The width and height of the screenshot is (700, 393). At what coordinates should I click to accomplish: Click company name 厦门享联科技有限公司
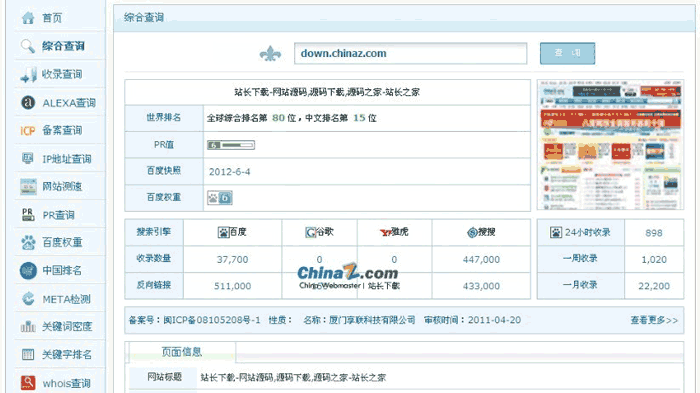tap(372, 320)
